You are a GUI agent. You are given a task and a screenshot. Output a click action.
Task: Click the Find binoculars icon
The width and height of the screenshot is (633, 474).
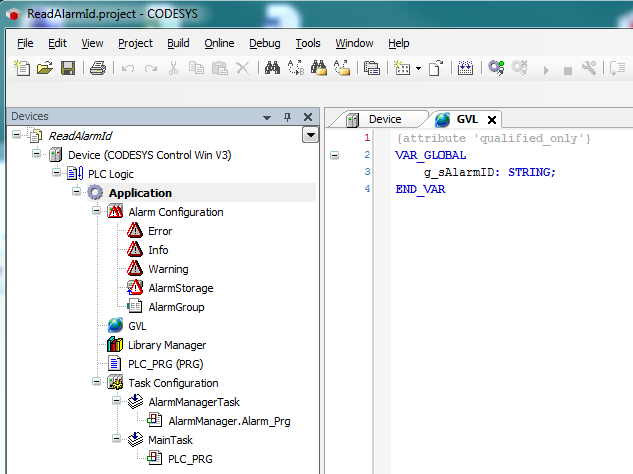(x=272, y=68)
